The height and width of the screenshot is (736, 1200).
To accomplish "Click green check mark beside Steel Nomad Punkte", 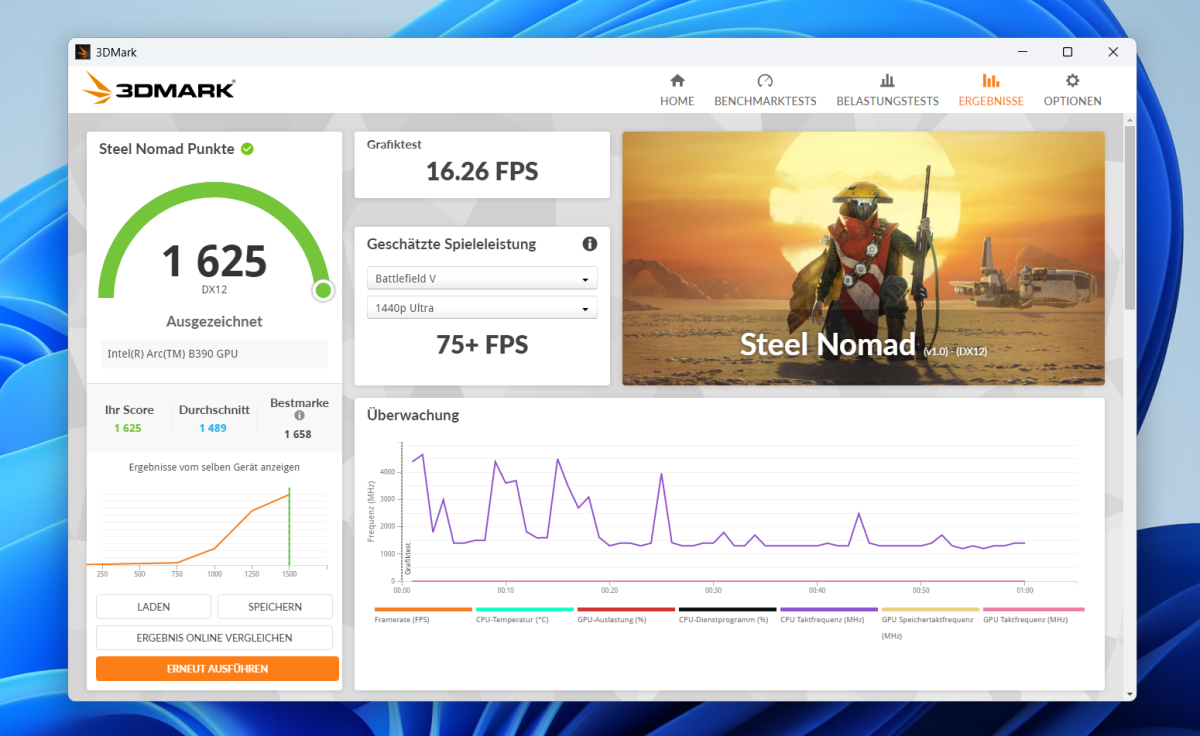I will point(247,149).
